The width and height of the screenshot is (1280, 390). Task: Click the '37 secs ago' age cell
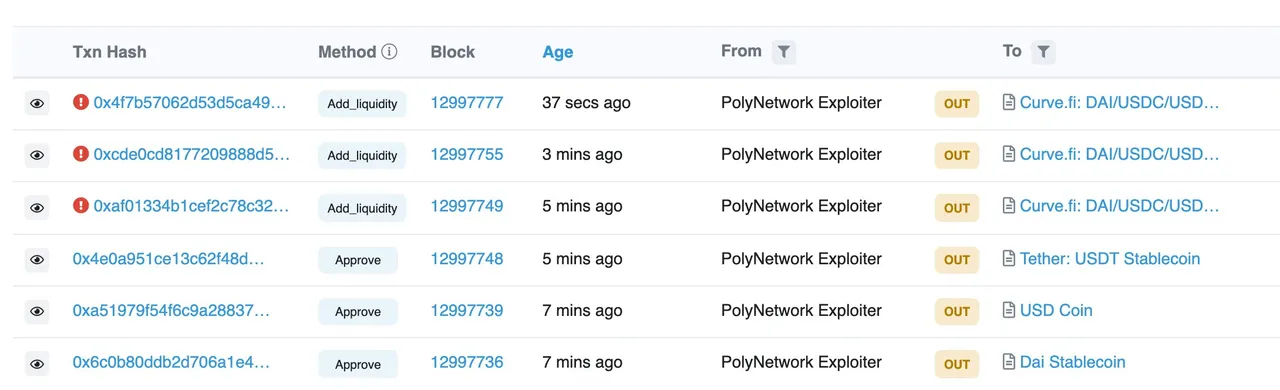(x=586, y=102)
